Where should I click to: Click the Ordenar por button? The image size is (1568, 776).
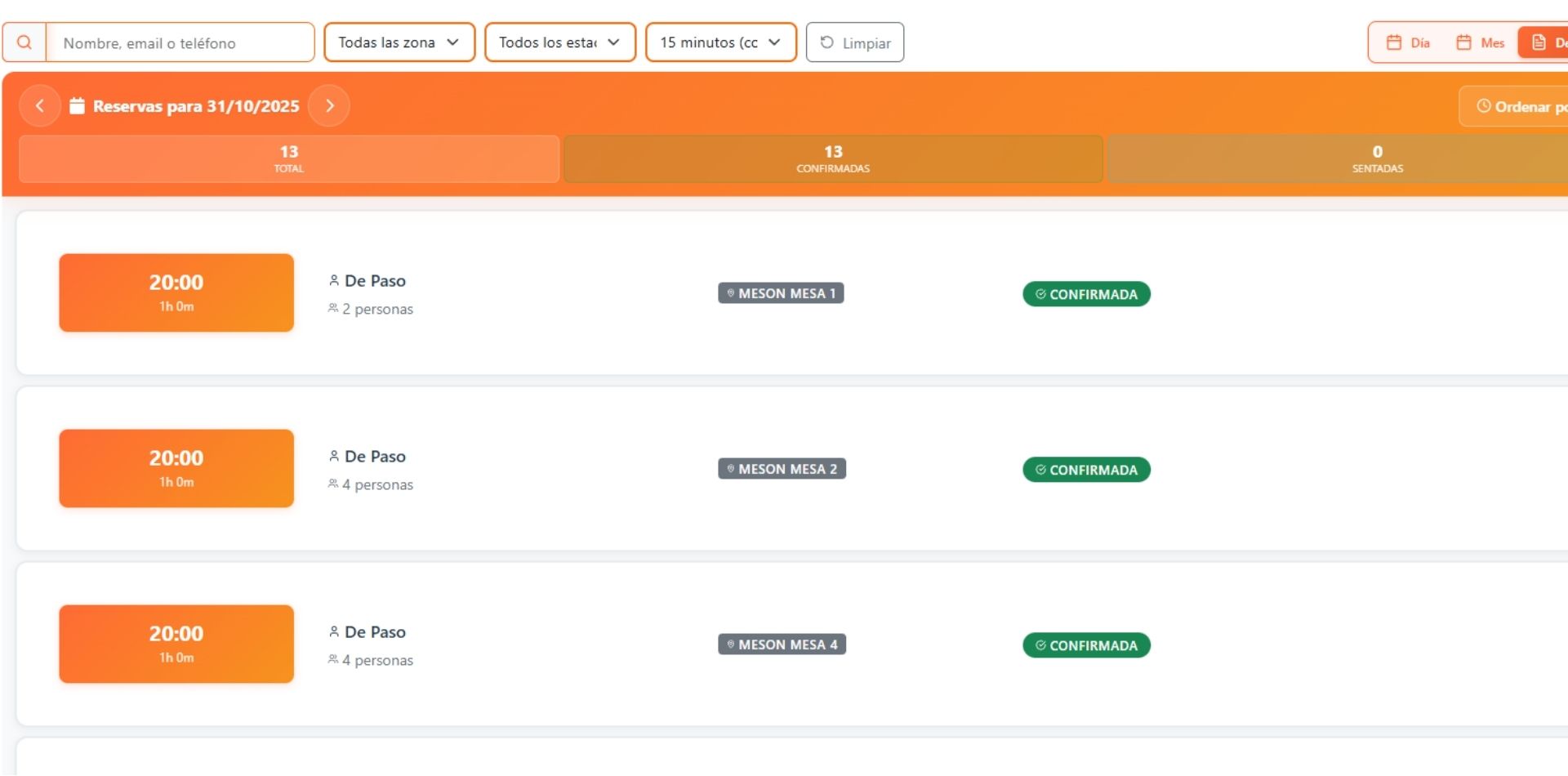coord(1517,106)
